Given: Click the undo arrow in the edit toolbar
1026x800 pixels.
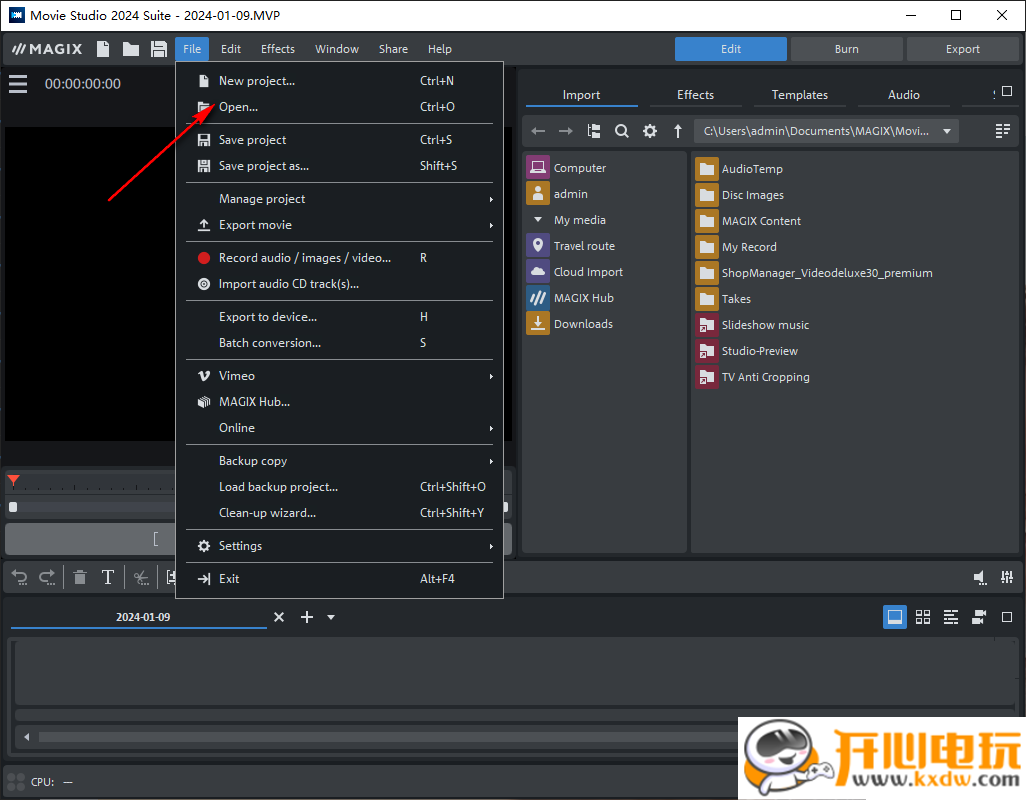Looking at the screenshot, I should click(x=20, y=577).
